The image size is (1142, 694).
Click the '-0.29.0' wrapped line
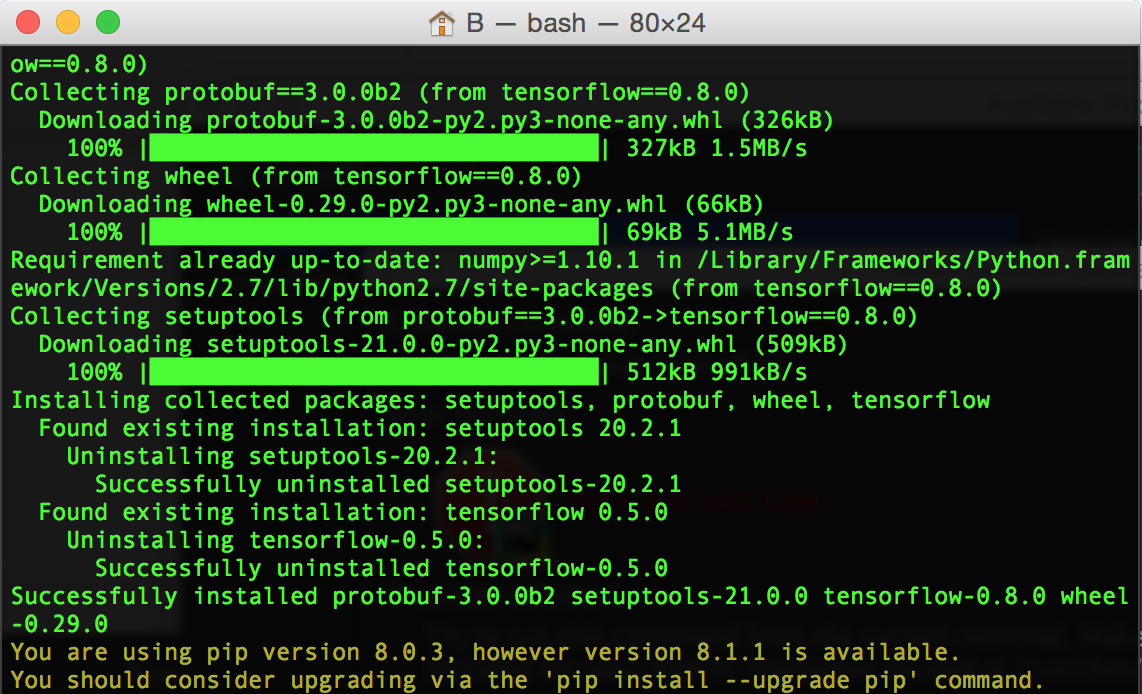pos(58,624)
